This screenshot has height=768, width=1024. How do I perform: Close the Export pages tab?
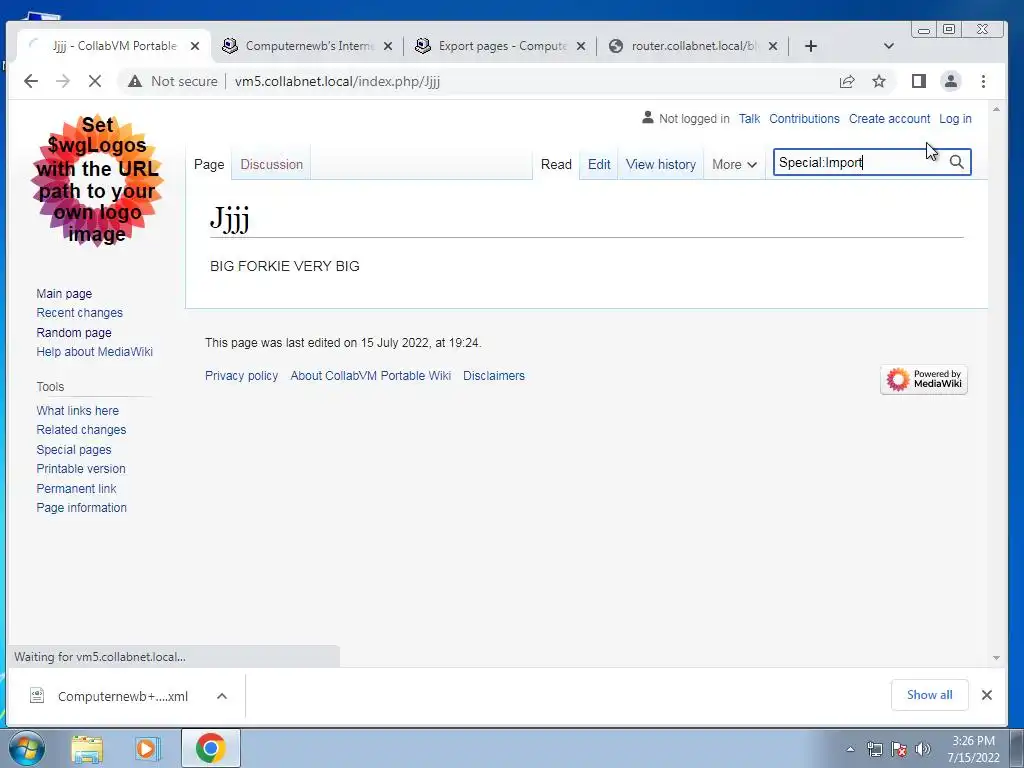[581, 46]
